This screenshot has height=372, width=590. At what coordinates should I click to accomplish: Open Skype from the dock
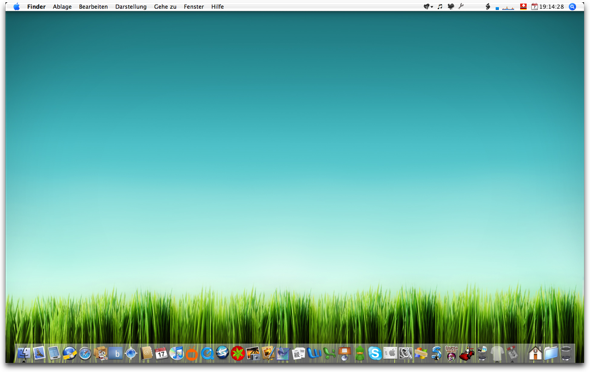click(x=375, y=354)
